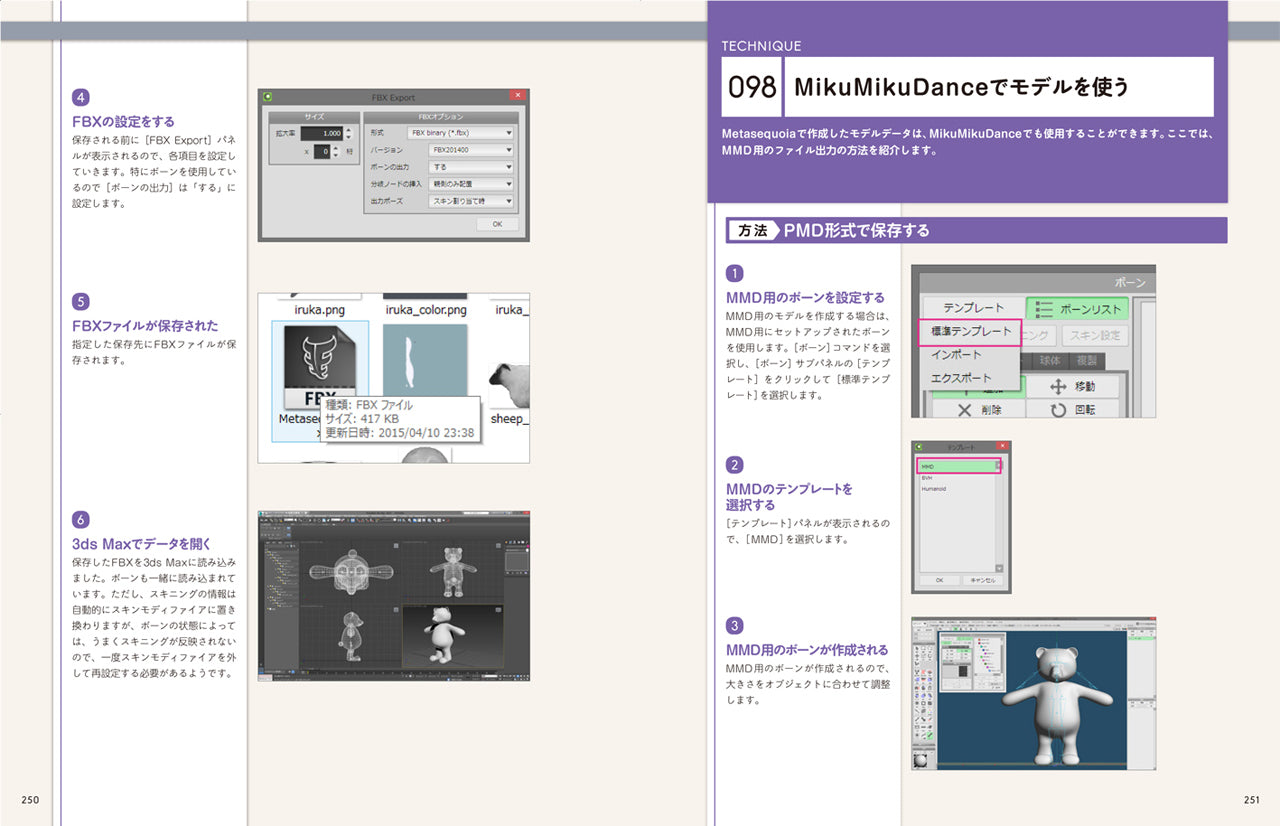Close the テンプレート dialog
This screenshot has width=1280, height=826.
tap(1002, 446)
